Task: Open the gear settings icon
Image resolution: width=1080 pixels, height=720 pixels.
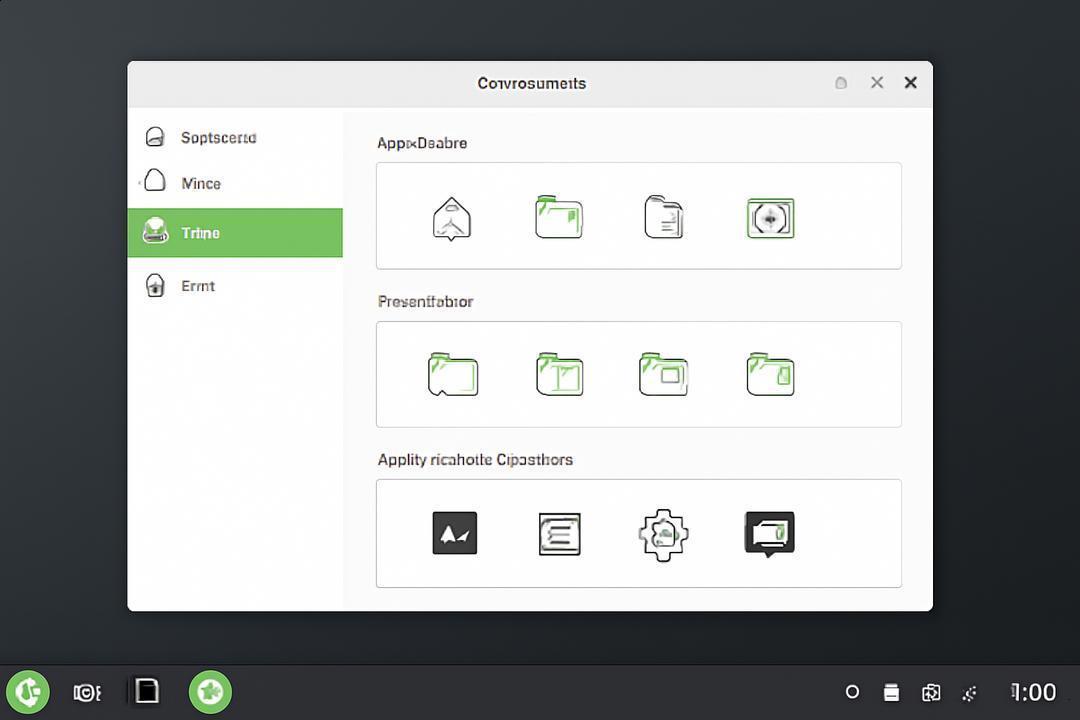Action: click(663, 535)
